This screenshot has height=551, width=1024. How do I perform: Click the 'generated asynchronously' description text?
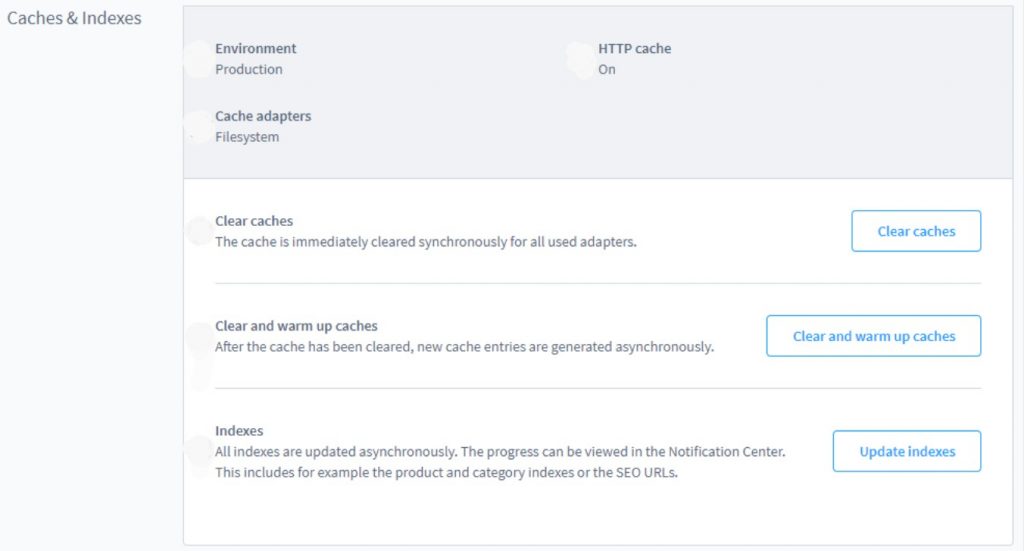(464, 347)
